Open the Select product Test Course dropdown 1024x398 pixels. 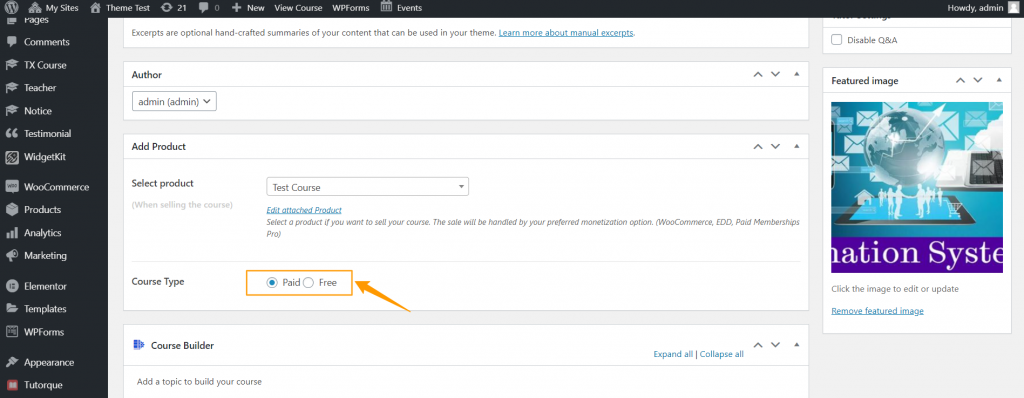pyautogui.click(x=368, y=187)
